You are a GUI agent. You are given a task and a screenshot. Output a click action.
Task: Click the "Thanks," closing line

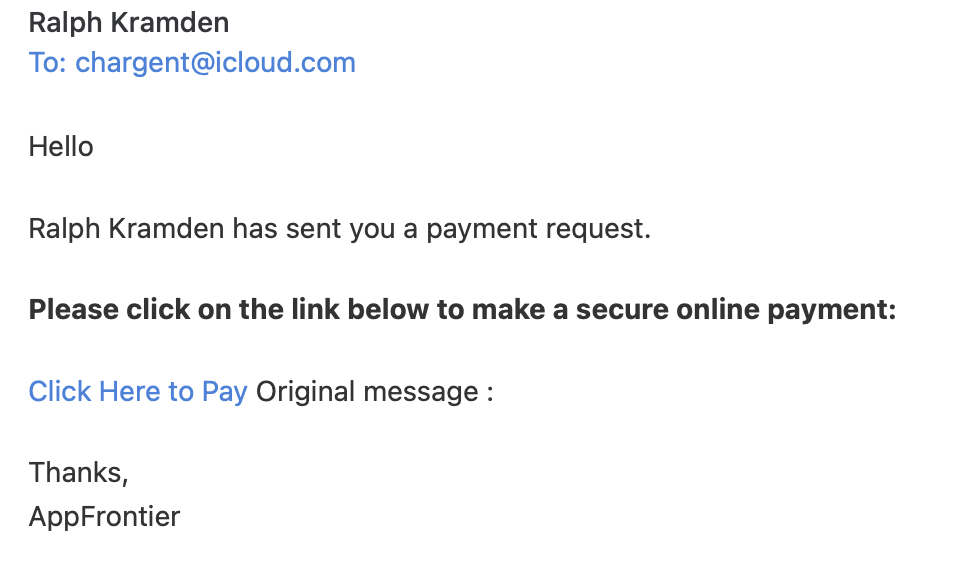point(78,472)
